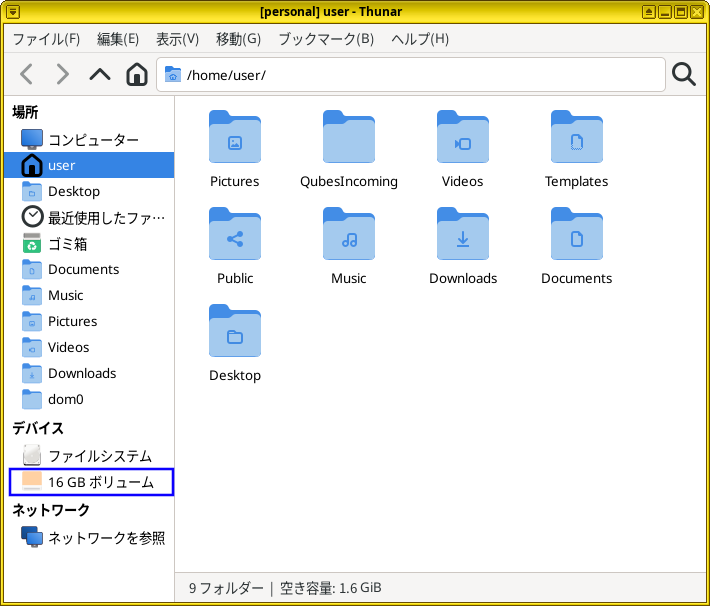710x606 pixels.
Task: Select the Downloads folder icon in main view
Action: click(463, 234)
